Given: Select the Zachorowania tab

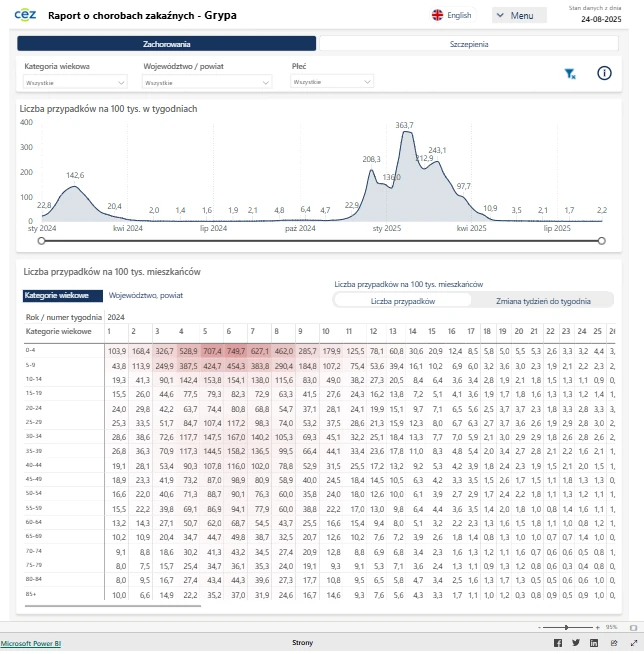Looking at the screenshot, I should click(x=167, y=44).
